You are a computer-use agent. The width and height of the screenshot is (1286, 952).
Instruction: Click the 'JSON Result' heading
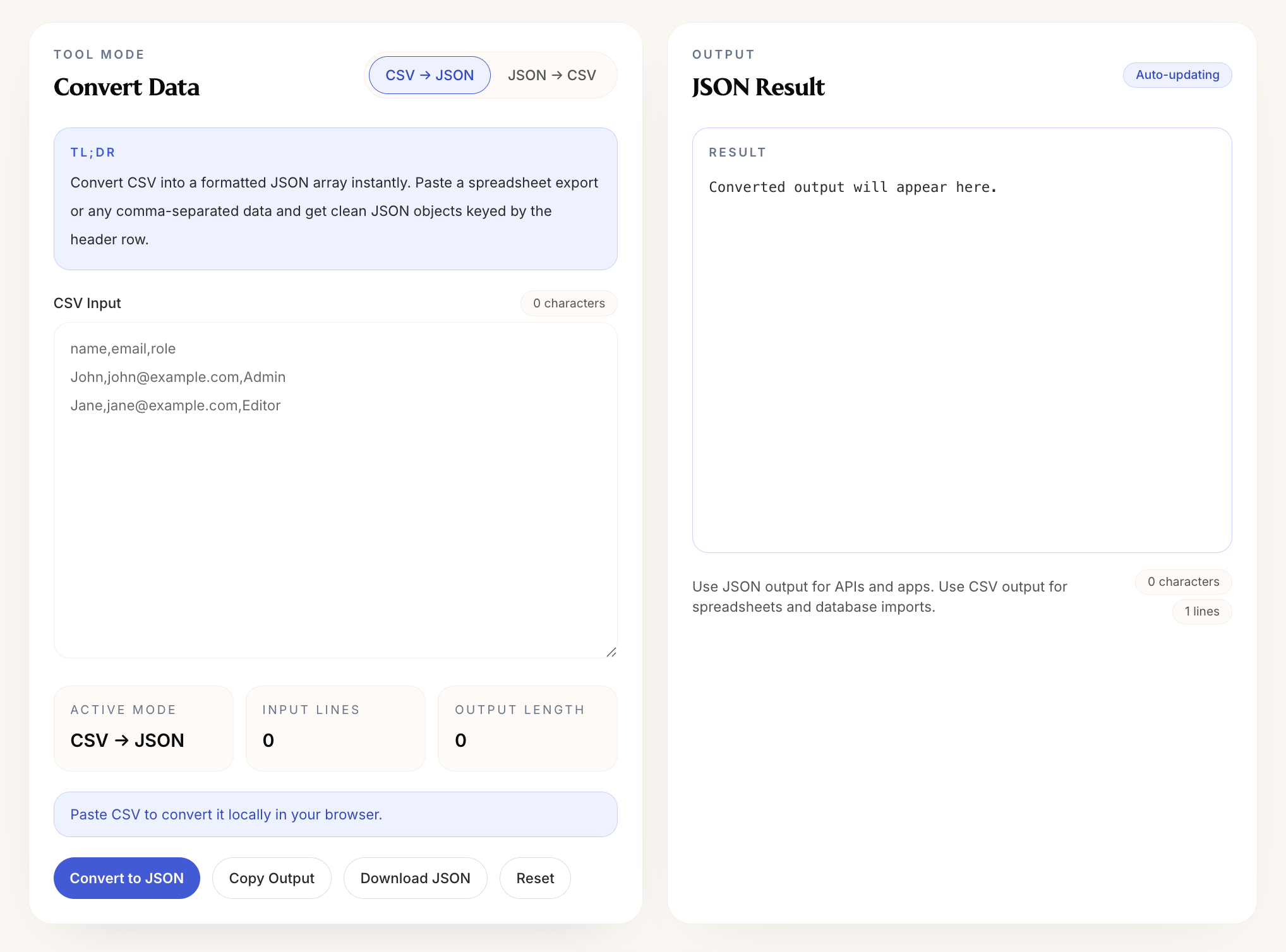pos(758,87)
